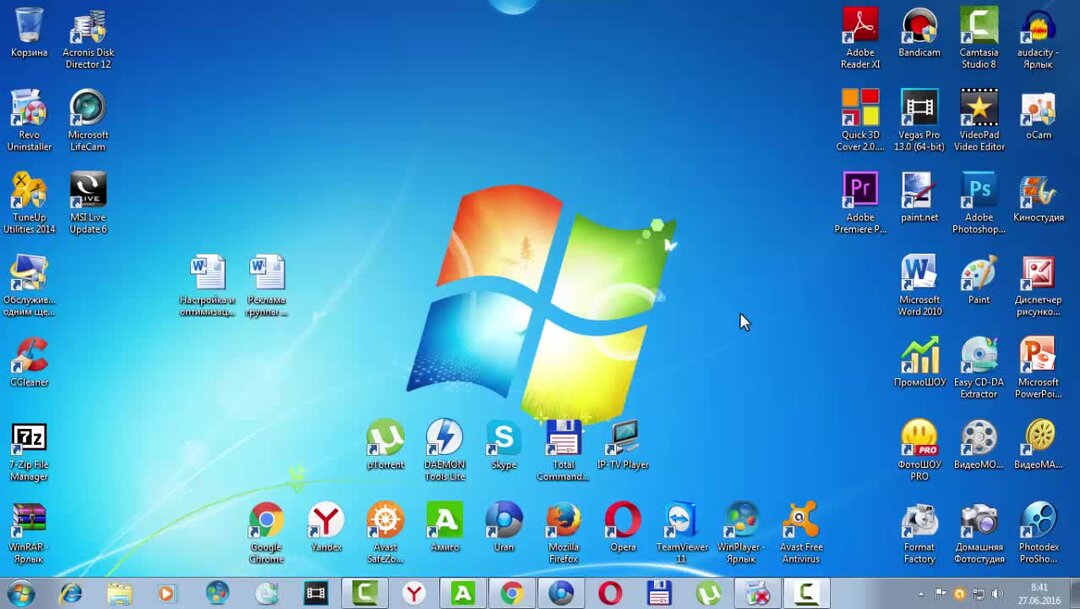Click the Bandicam desktop shortcut
The height and width of the screenshot is (609, 1080).
pyautogui.click(x=920, y=26)
